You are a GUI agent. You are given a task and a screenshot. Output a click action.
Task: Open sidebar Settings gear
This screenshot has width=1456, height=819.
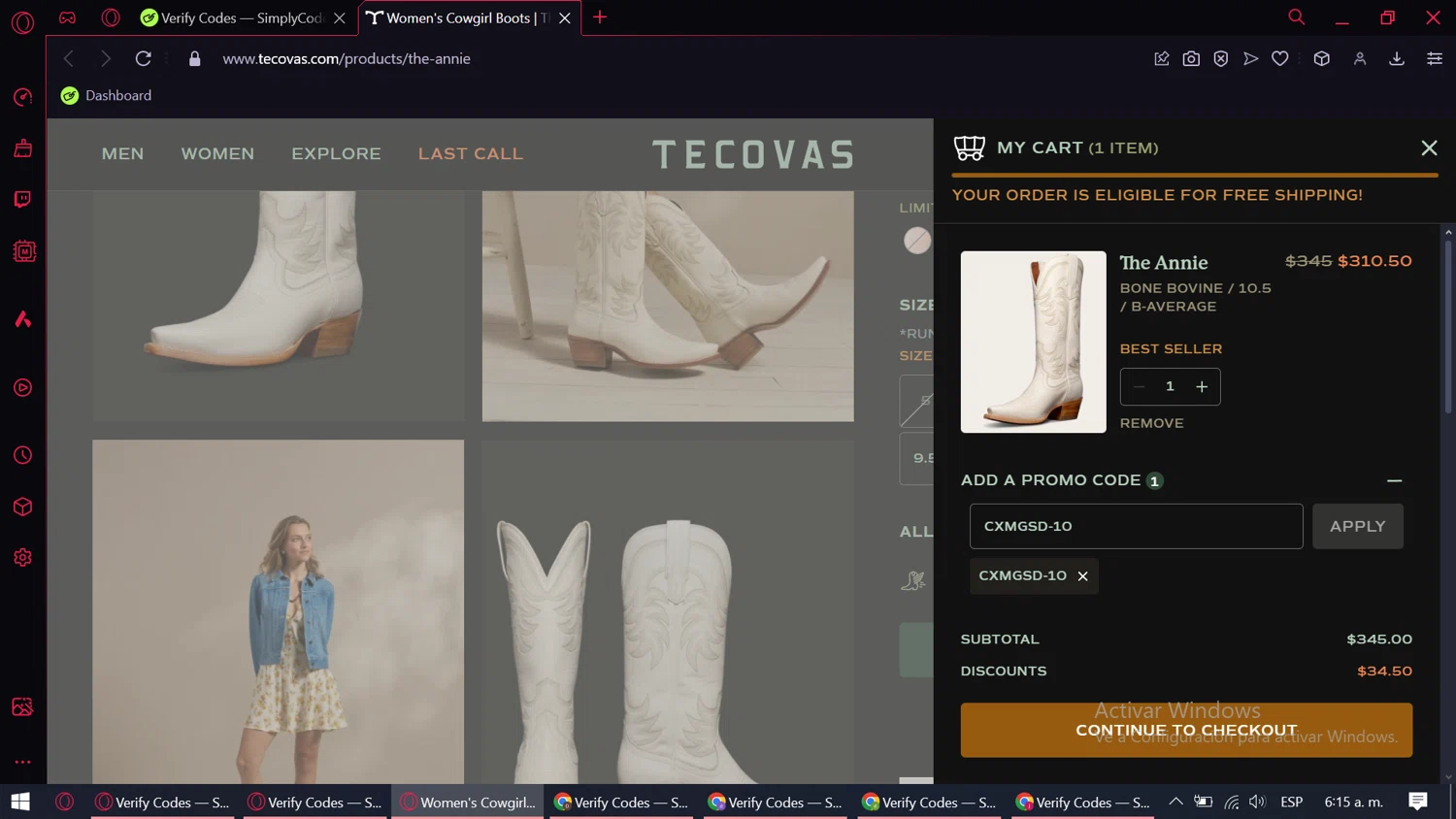click(x=22, y=558)
